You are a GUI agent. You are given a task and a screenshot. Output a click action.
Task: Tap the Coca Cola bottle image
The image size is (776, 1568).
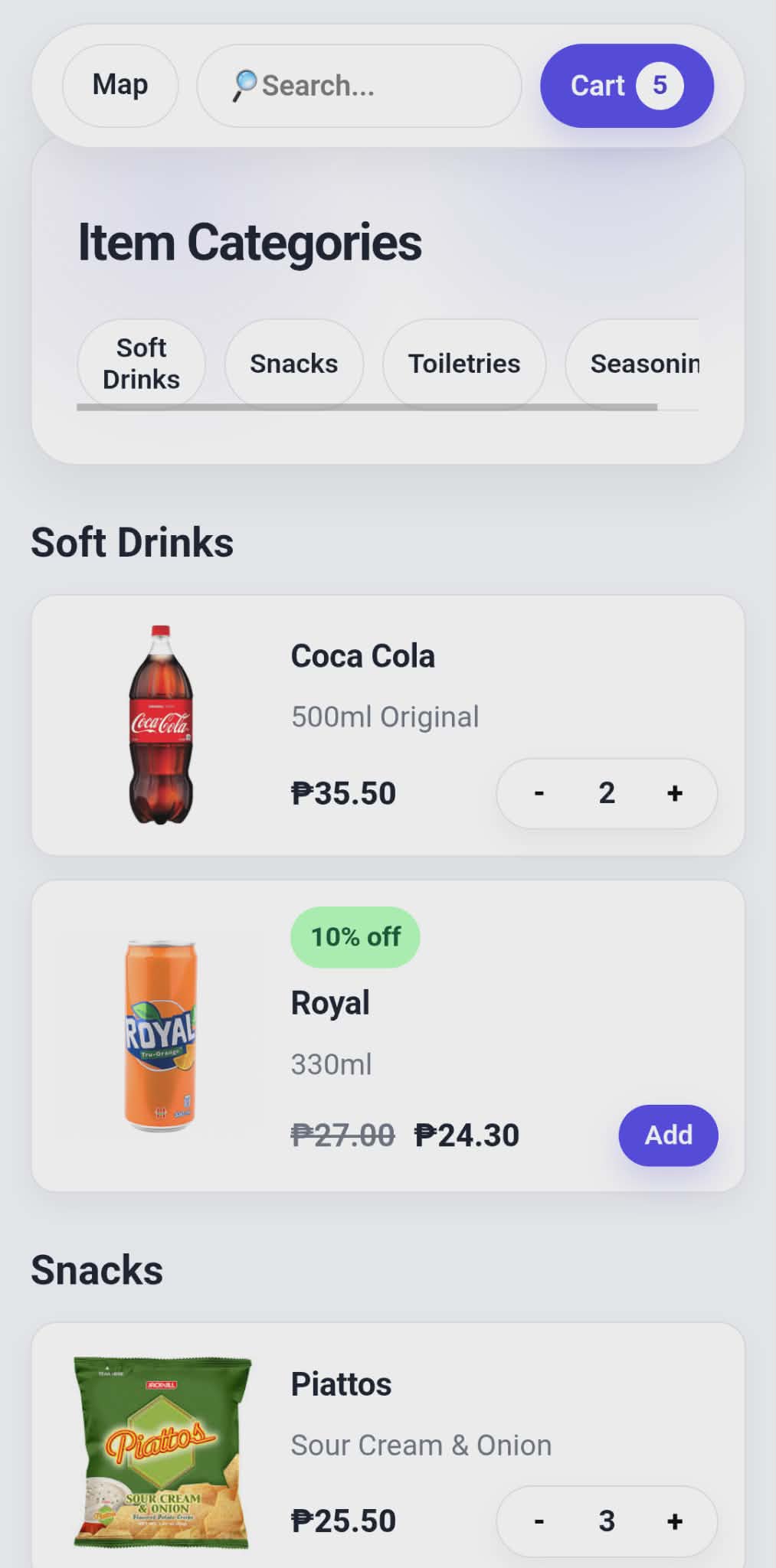[x=160, y=724]
